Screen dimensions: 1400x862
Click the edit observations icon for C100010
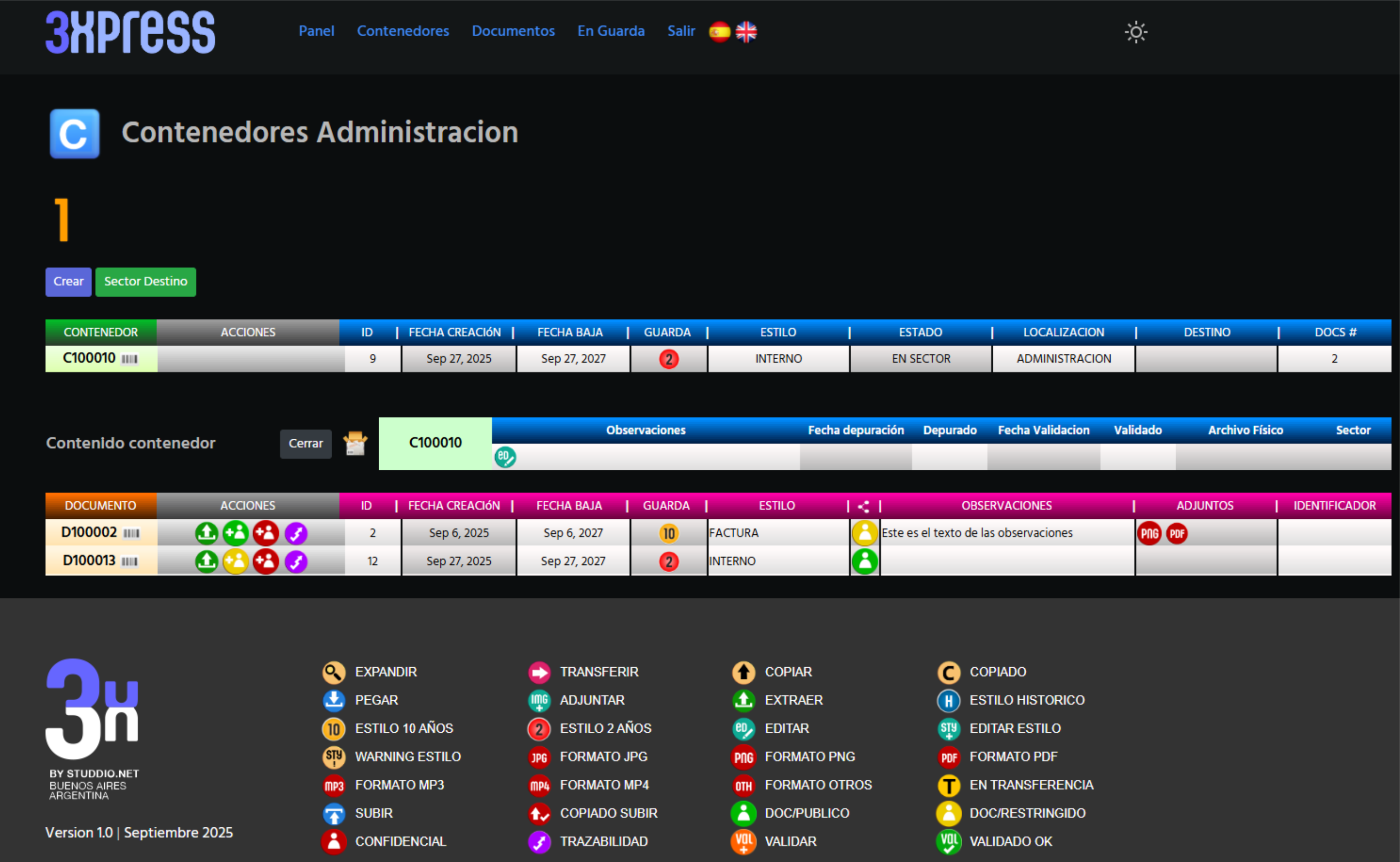pos(505,457)
